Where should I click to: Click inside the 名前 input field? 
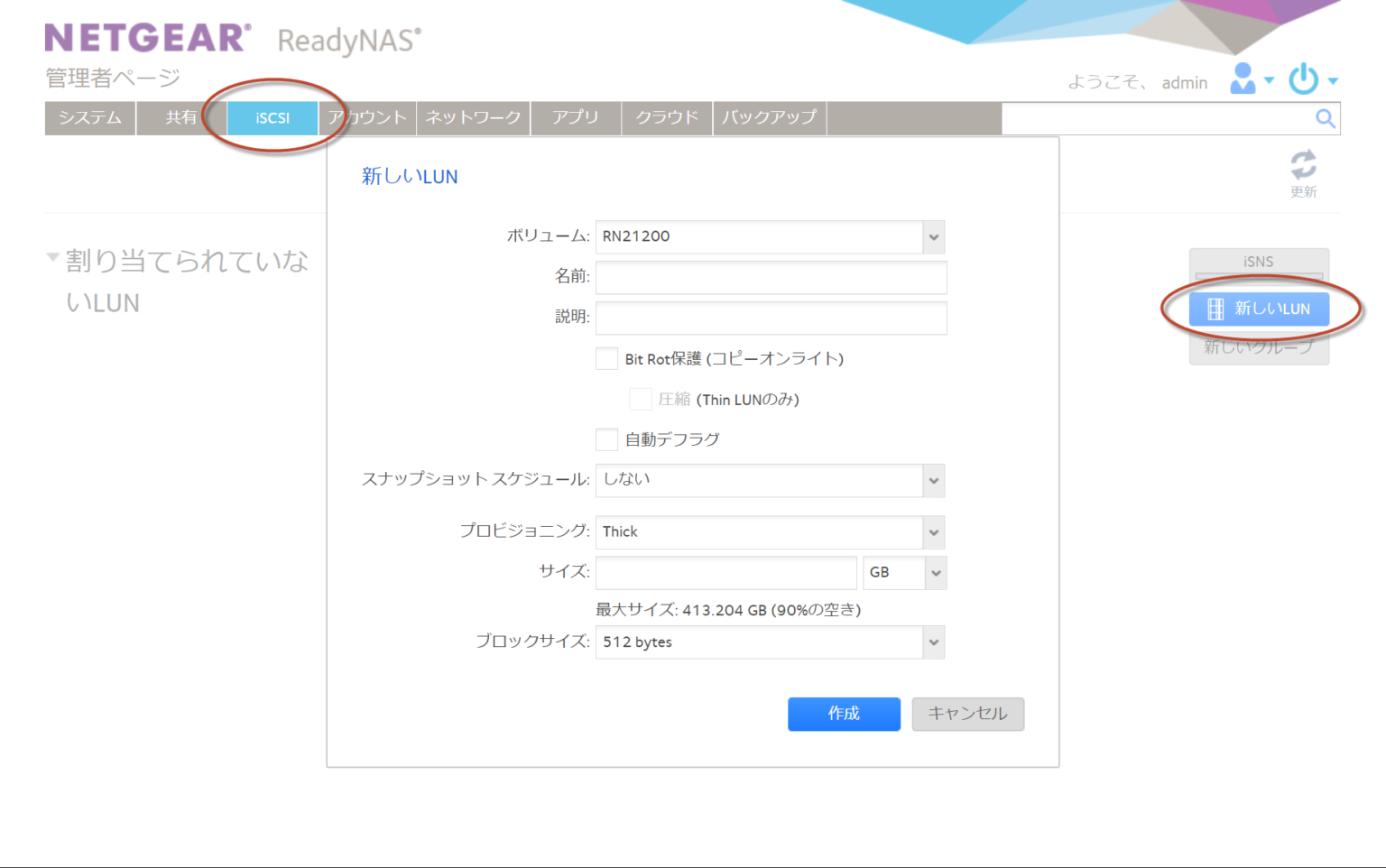770,277
